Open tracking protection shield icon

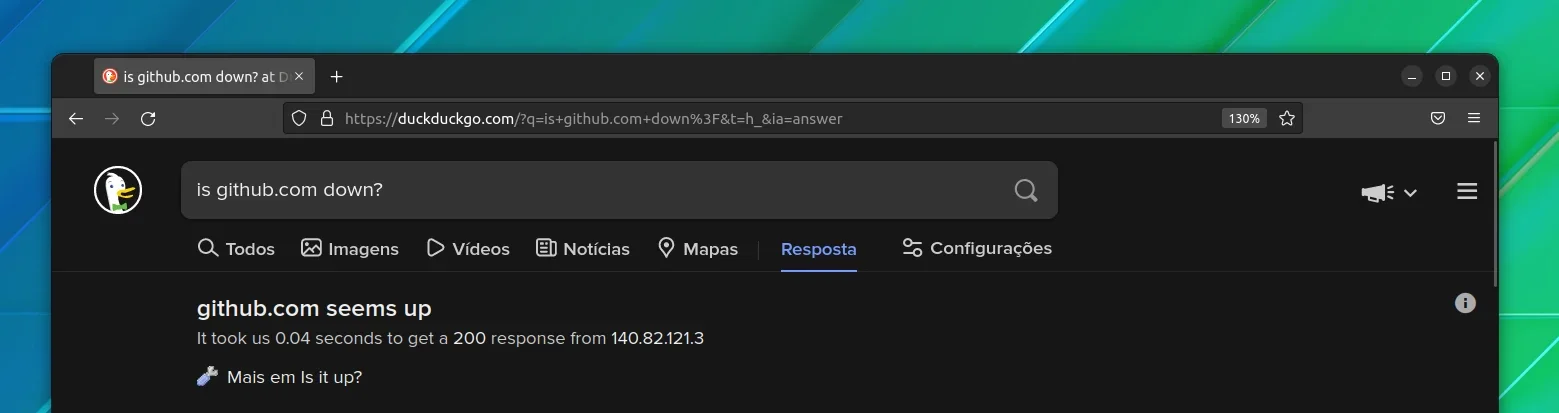298,118
